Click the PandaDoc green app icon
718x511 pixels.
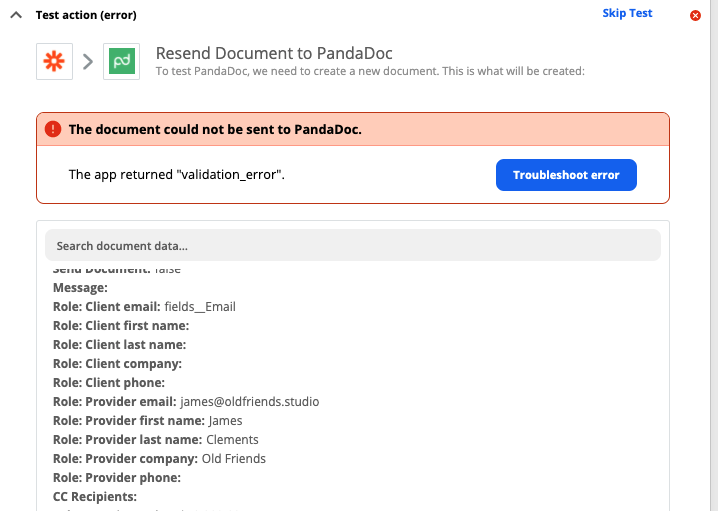121,61
